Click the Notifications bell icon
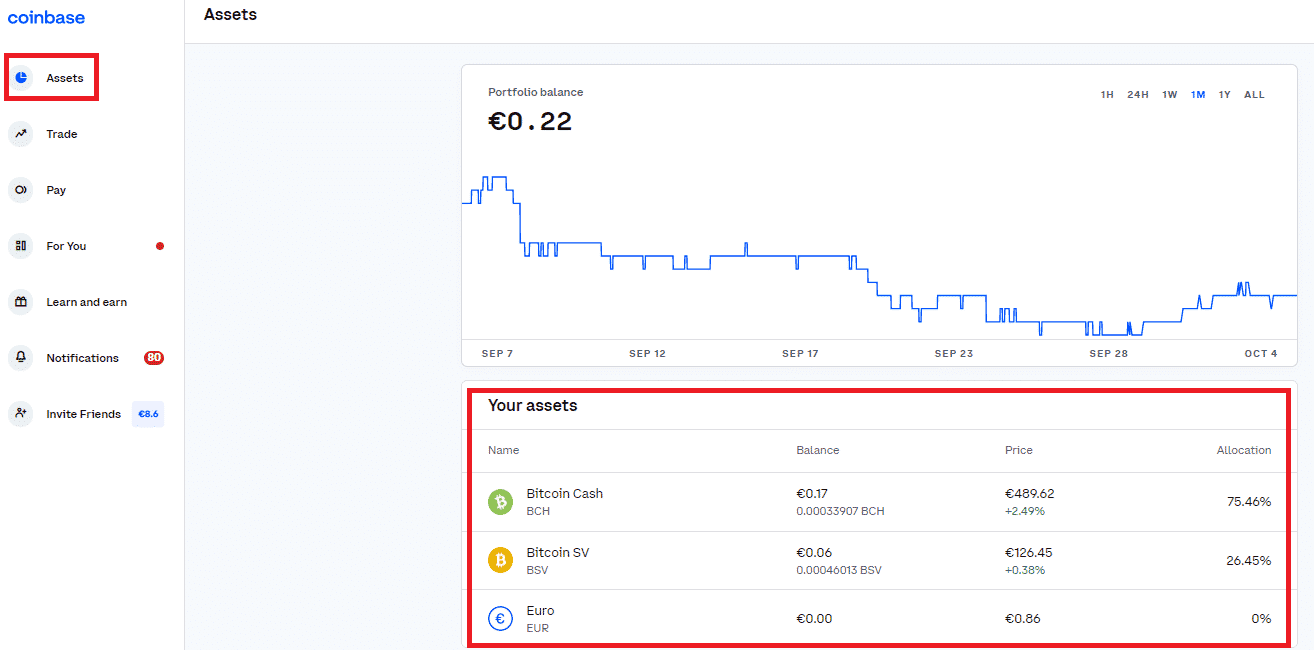1315x650 pixels. (21, 358)
